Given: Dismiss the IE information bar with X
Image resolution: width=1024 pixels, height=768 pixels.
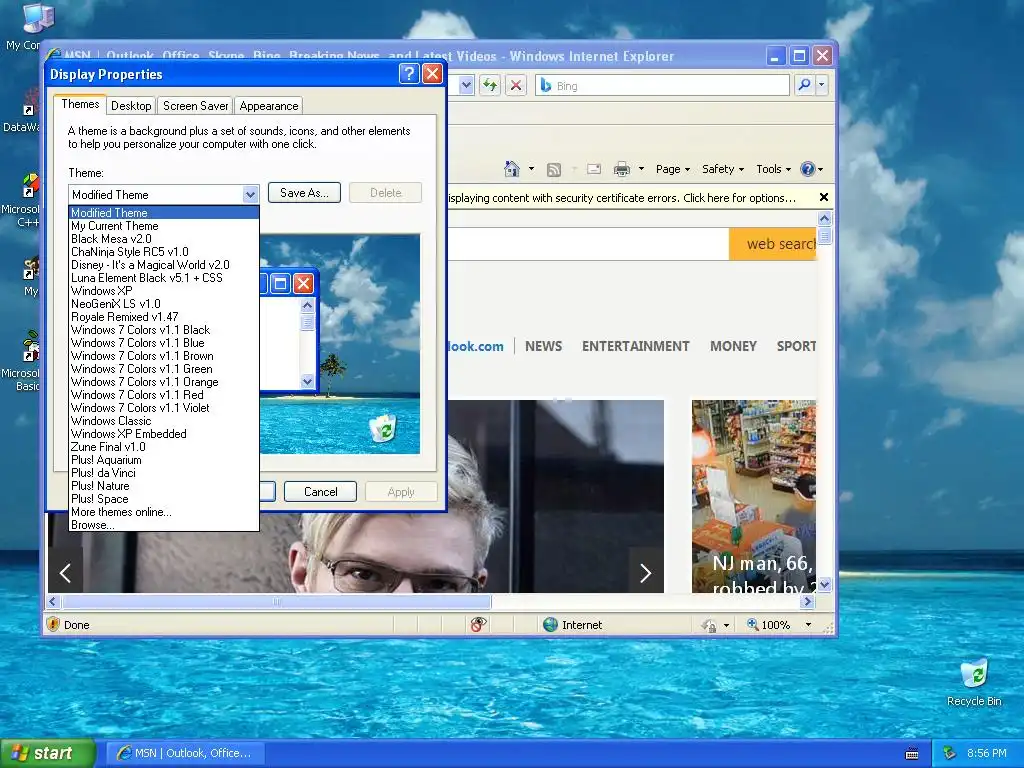Looking at the screenshot, I should pos(824,197).
